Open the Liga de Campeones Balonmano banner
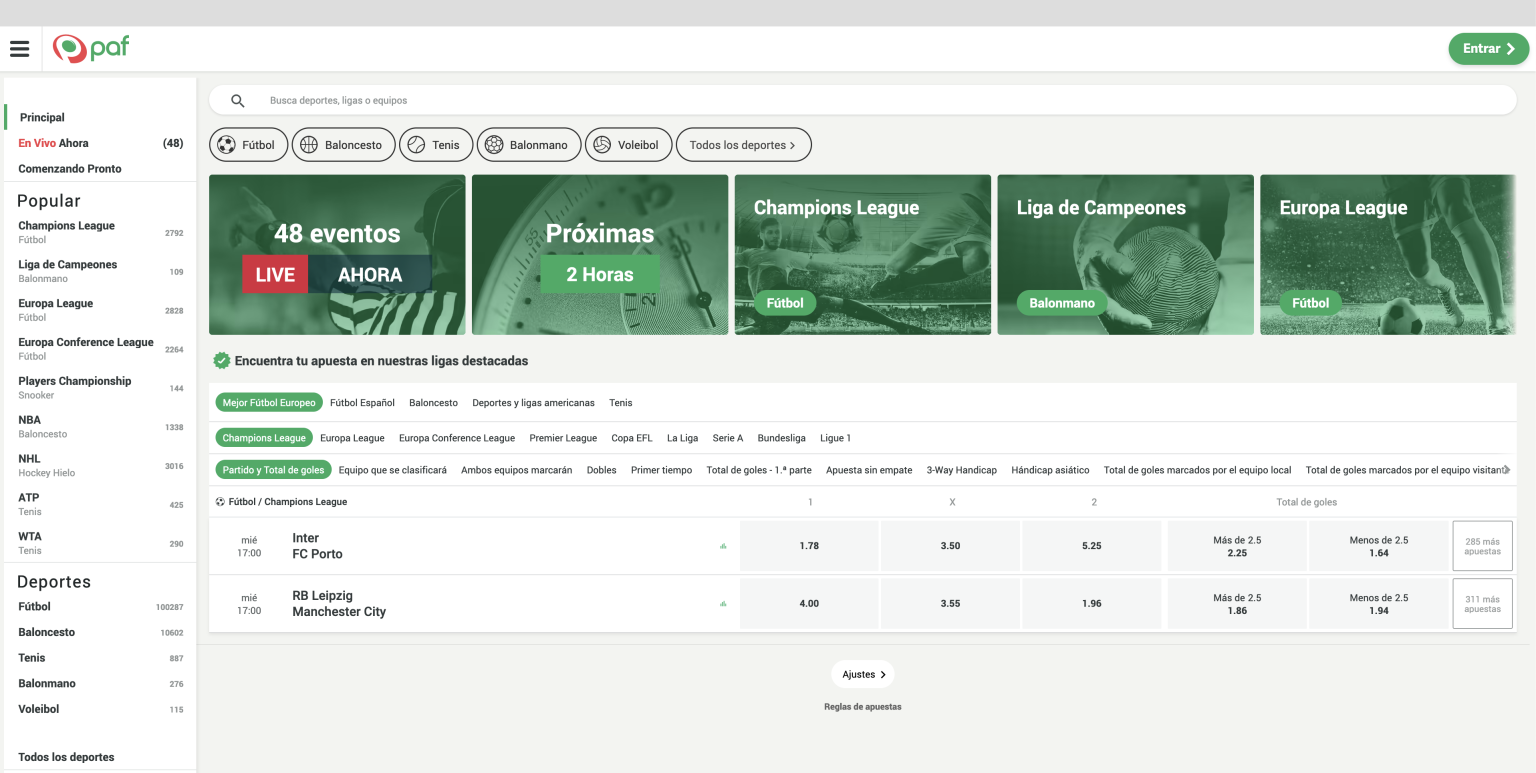This screenshot has width=1536, height=773. [1126, 255]
